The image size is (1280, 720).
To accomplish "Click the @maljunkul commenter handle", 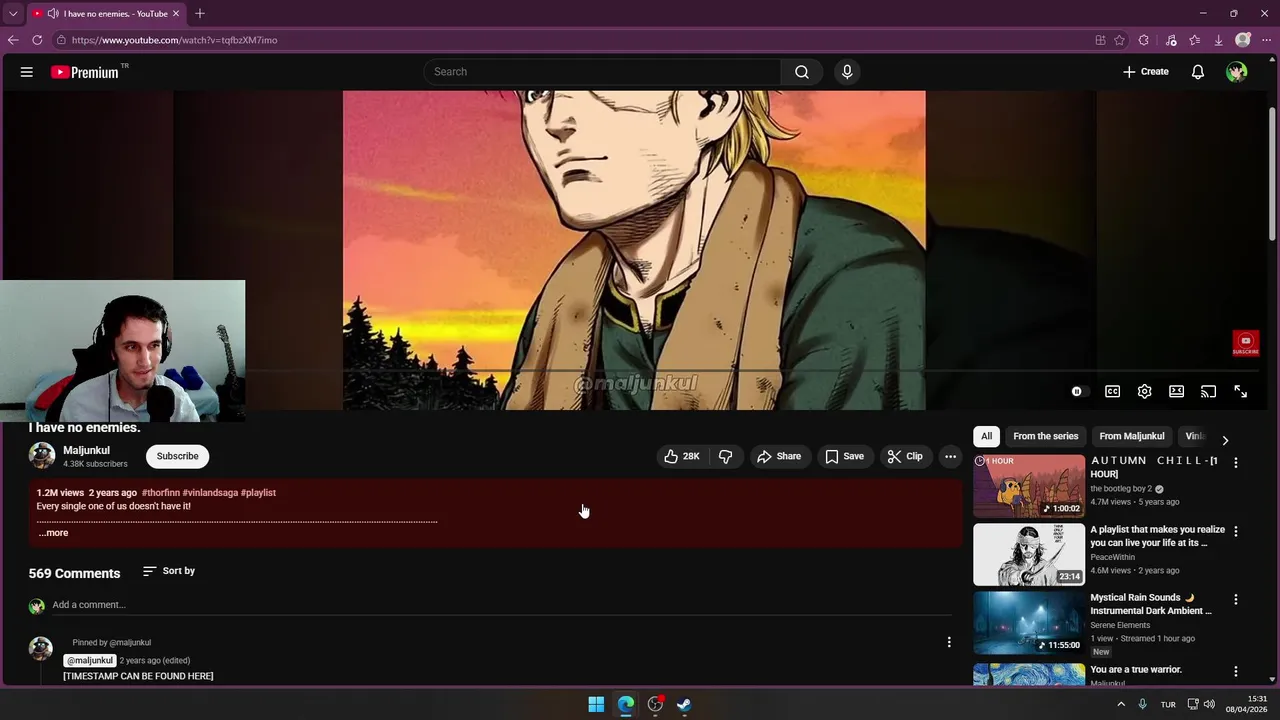I will 90,660.
